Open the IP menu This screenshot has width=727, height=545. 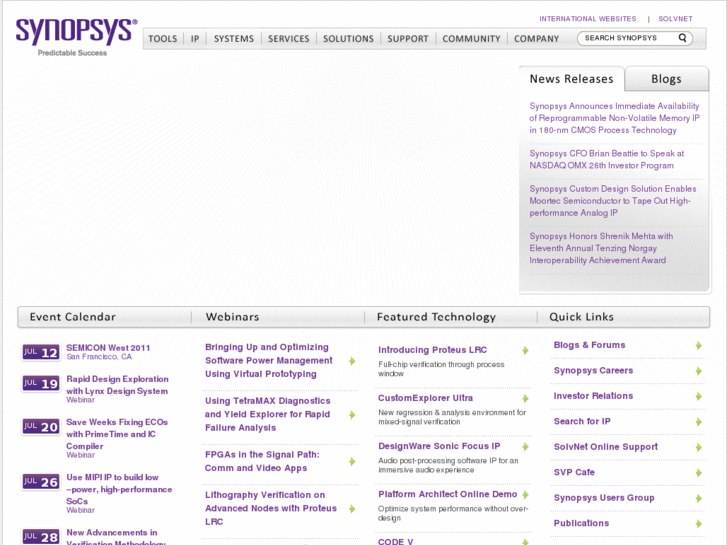coord(195,39)
